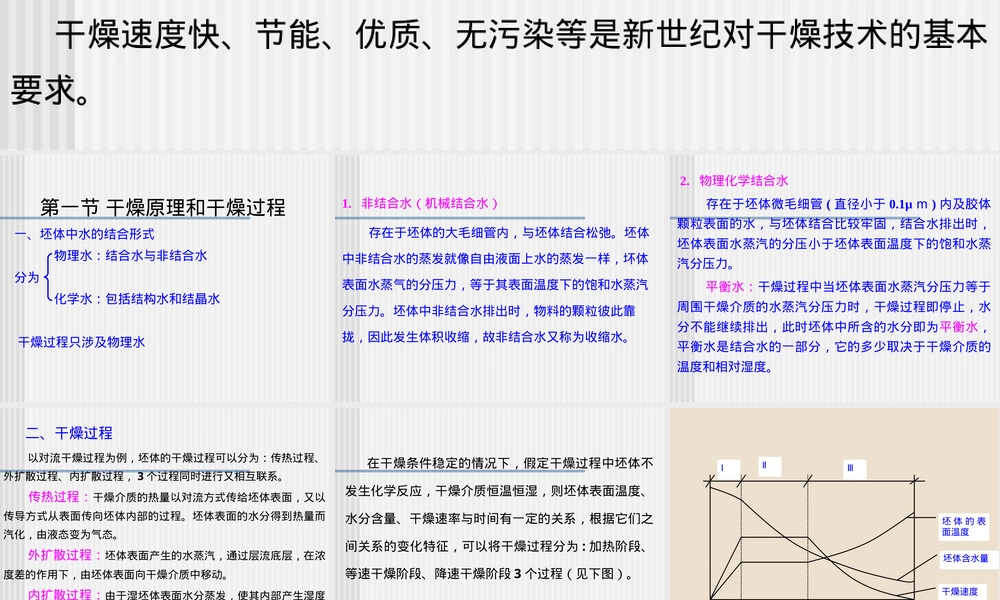Click the line 化学水：包括结构水和结晶水

137,298
